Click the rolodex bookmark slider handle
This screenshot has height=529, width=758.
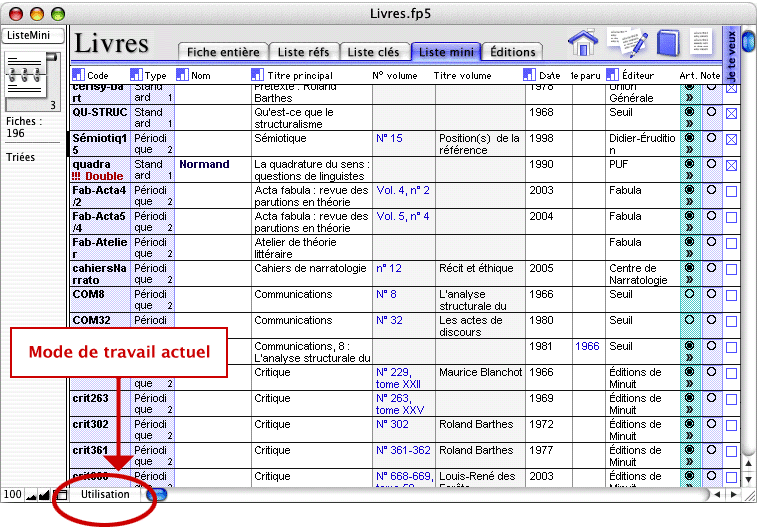tap(52, 58)
